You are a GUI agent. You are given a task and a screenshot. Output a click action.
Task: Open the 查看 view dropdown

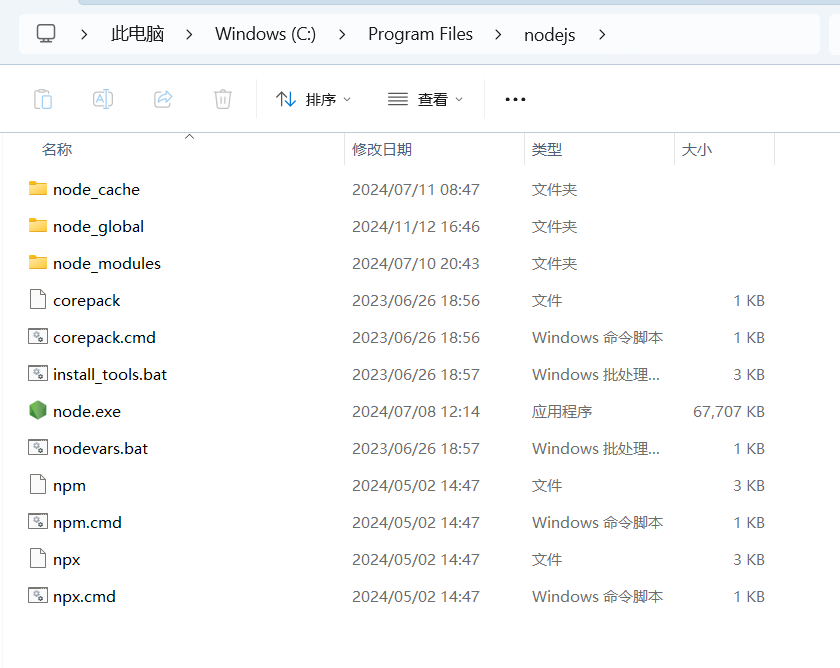pyautogui.click(x=425, y=99)
